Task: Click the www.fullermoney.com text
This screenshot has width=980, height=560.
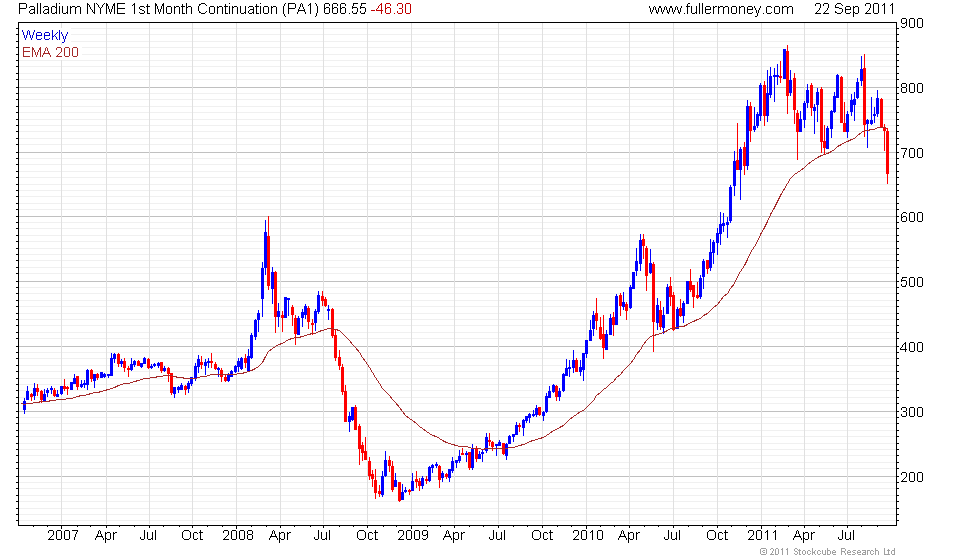Action: point(721,9)
